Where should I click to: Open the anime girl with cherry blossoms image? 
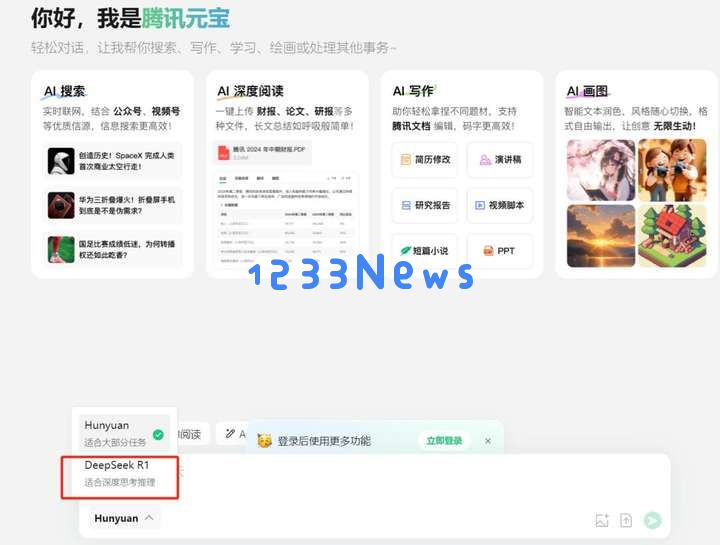tap(601, 170)
